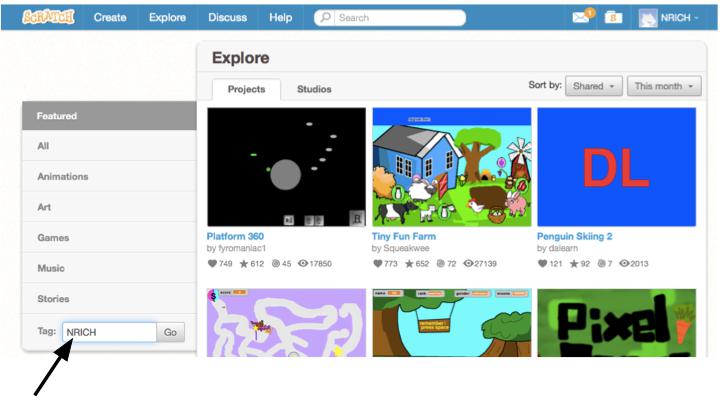Click heart icon under Platform 360
The height and width of the screenshot is (401, 725).
[212, 264]
